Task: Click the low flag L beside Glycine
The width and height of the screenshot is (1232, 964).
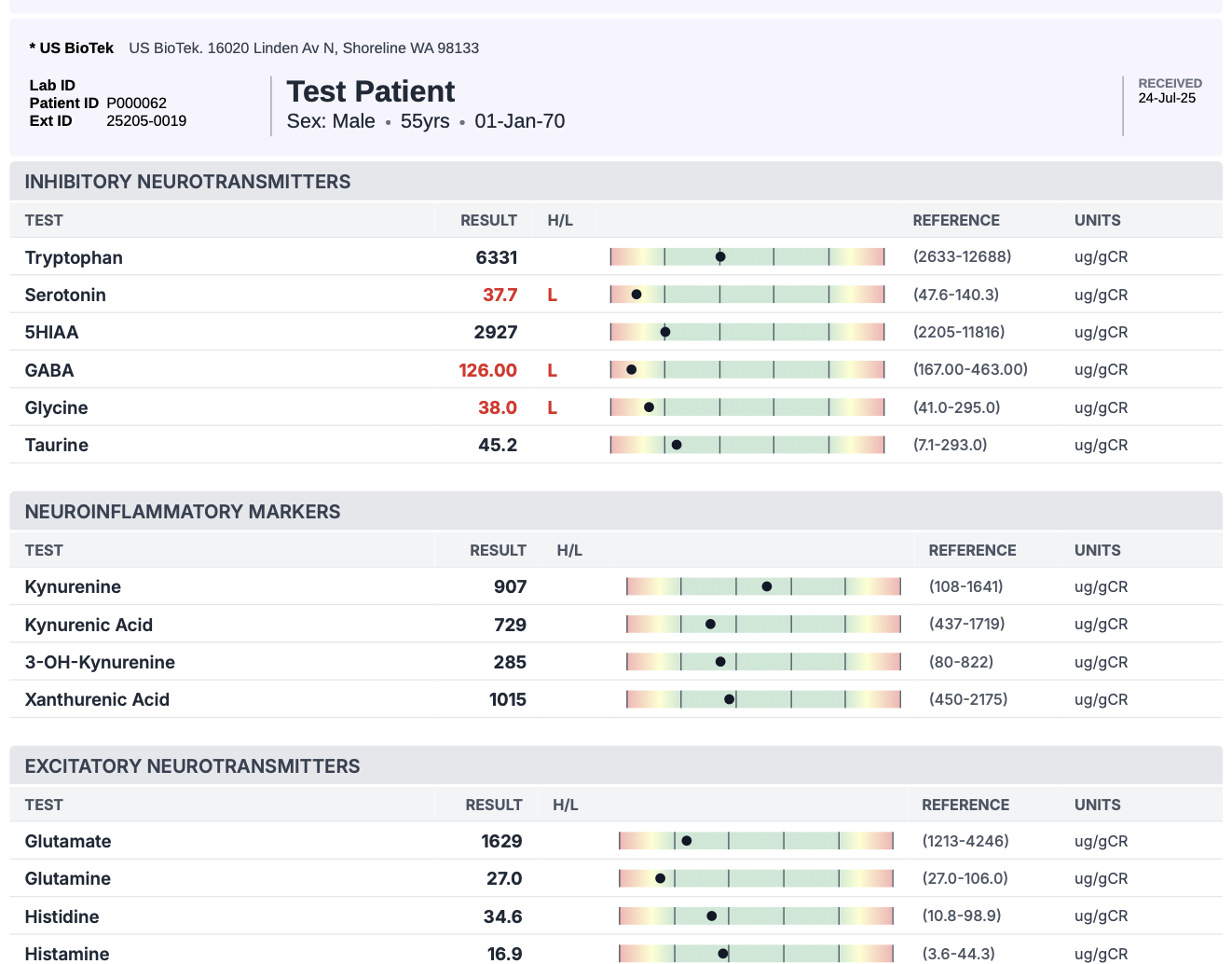Action: (553, 408)
